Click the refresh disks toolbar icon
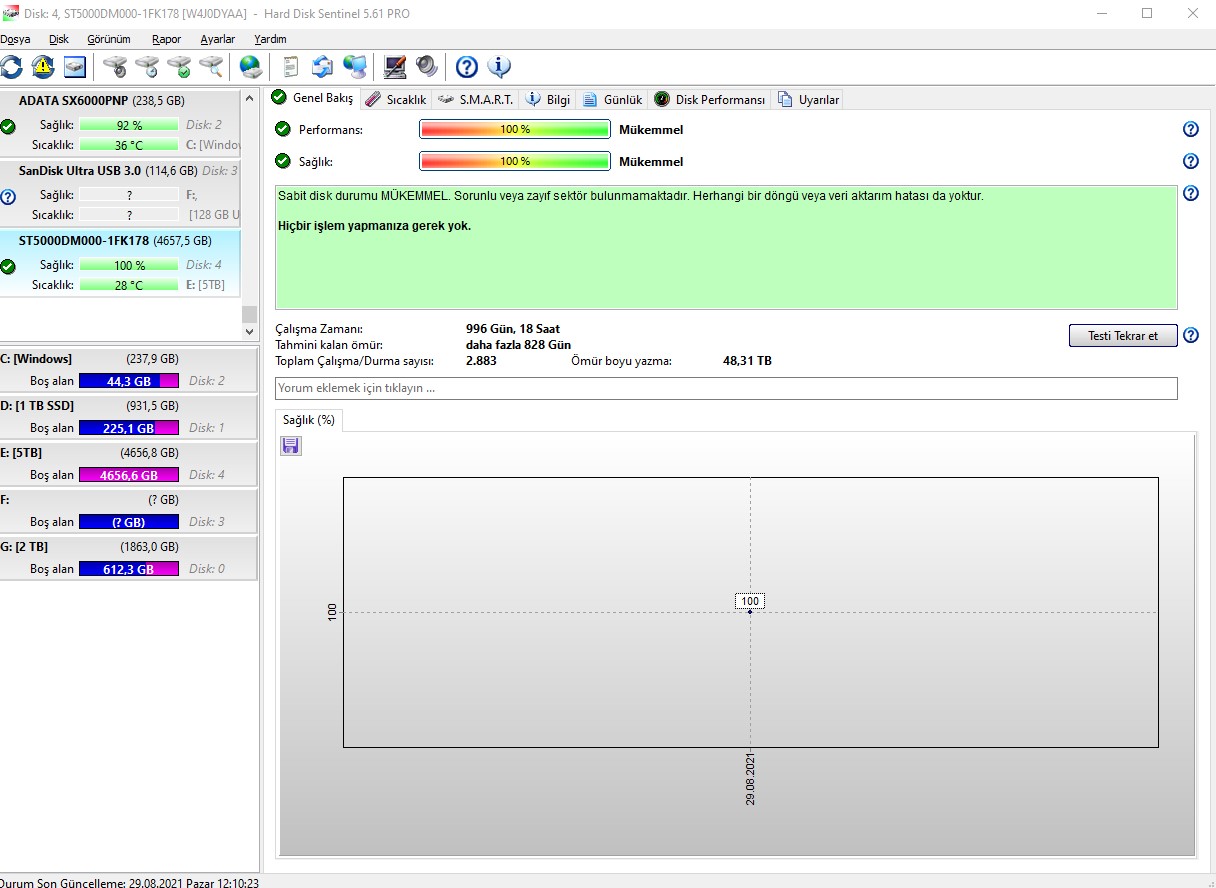The width and height of the screenshot is (1216, 888). coord(11,67)
